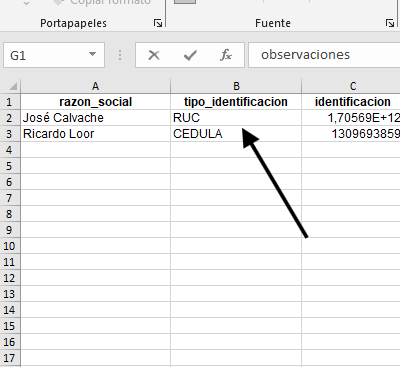The height and width of the screenshot is (367, 400).
Task: Select all cells with the corner triangle
Action: 11,86
